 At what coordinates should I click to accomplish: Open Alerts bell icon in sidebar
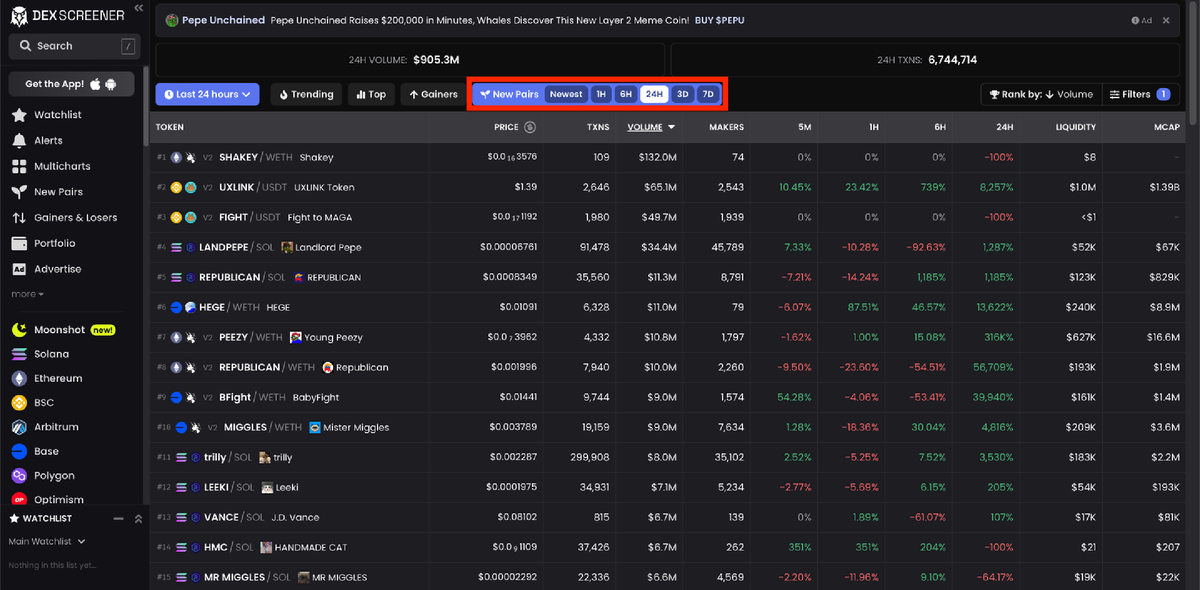19,140
